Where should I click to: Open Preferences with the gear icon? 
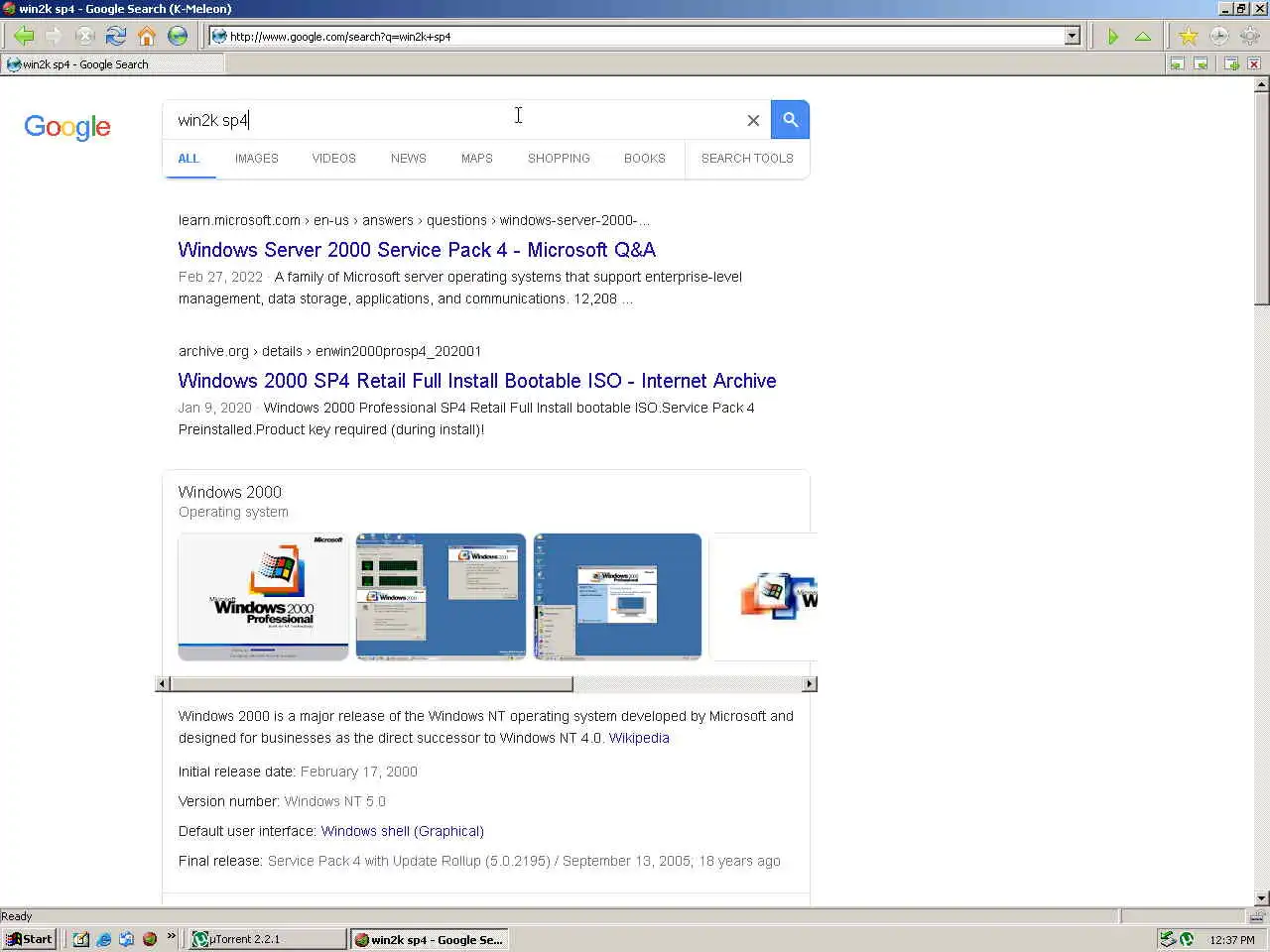click(1249, 37)
